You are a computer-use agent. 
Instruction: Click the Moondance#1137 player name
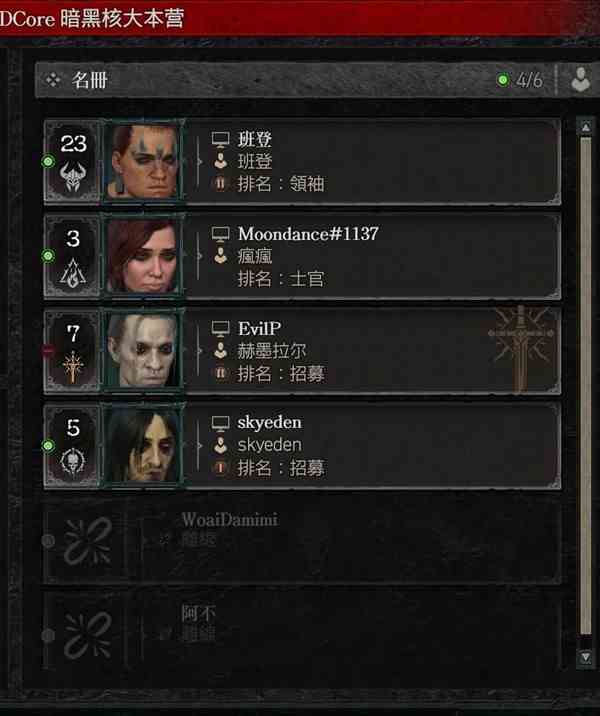(x=308, y=234)
